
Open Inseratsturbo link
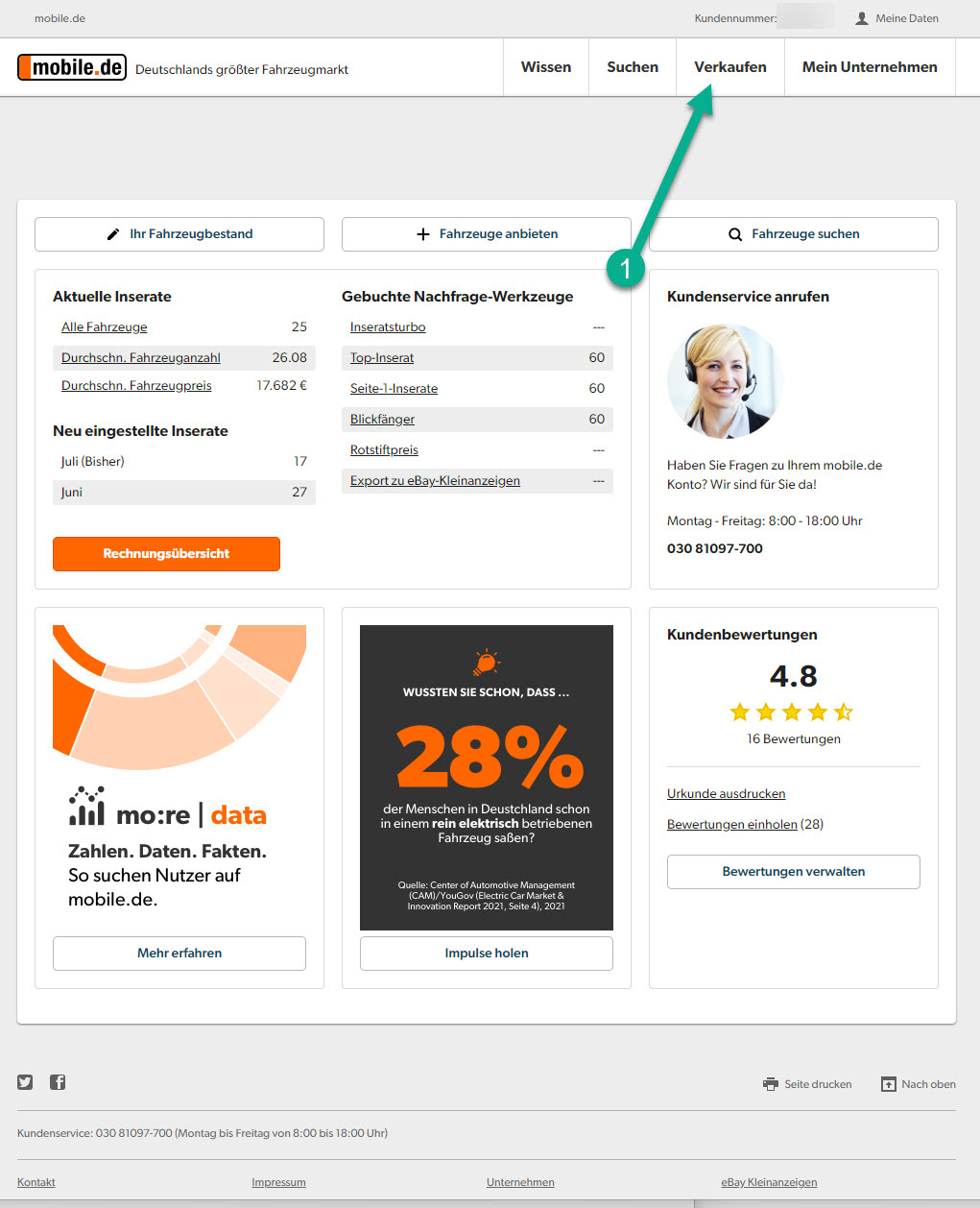click(x=388, y=327)
